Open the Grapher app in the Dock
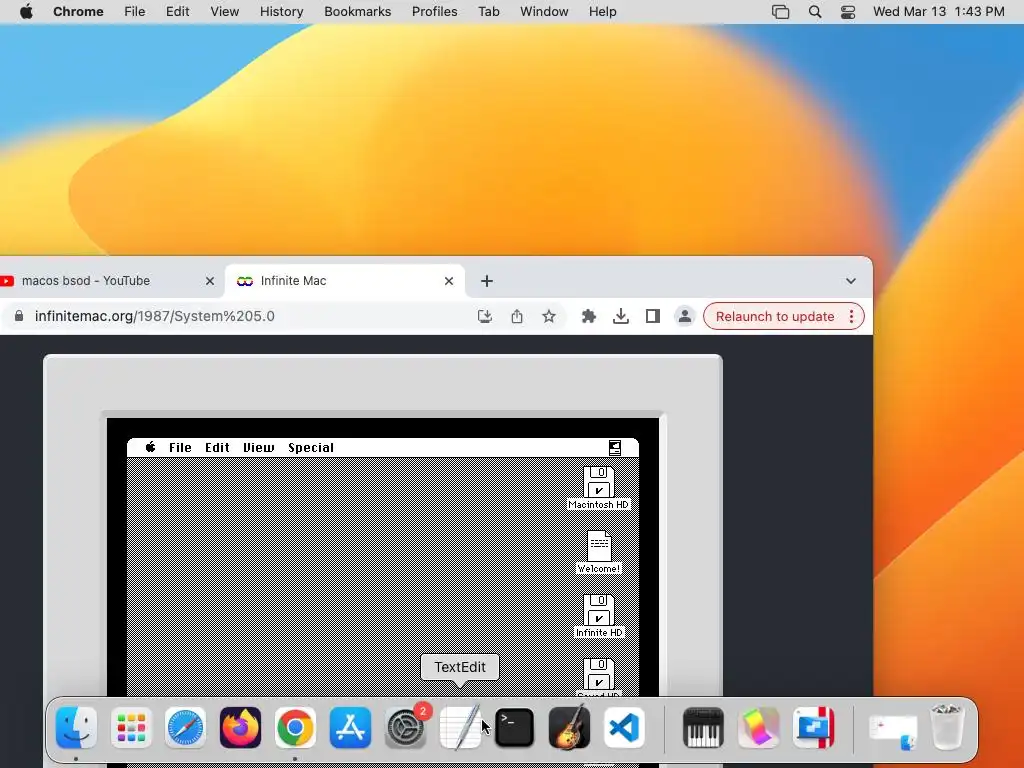The height and width of the screenshot is (768, 1024). coord(759,728)
